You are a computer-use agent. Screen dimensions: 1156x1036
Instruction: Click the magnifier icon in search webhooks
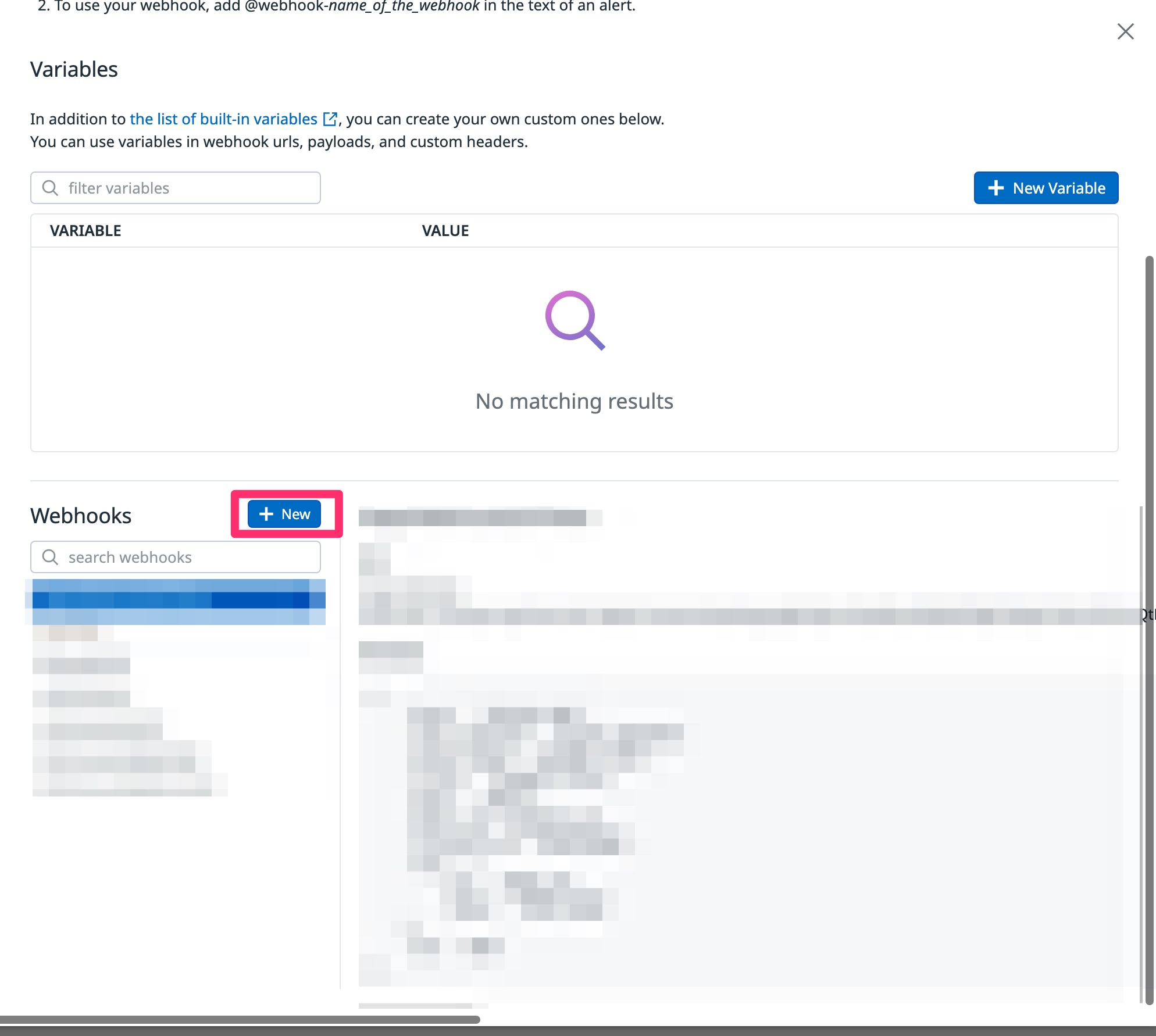[x=51, y=557]
